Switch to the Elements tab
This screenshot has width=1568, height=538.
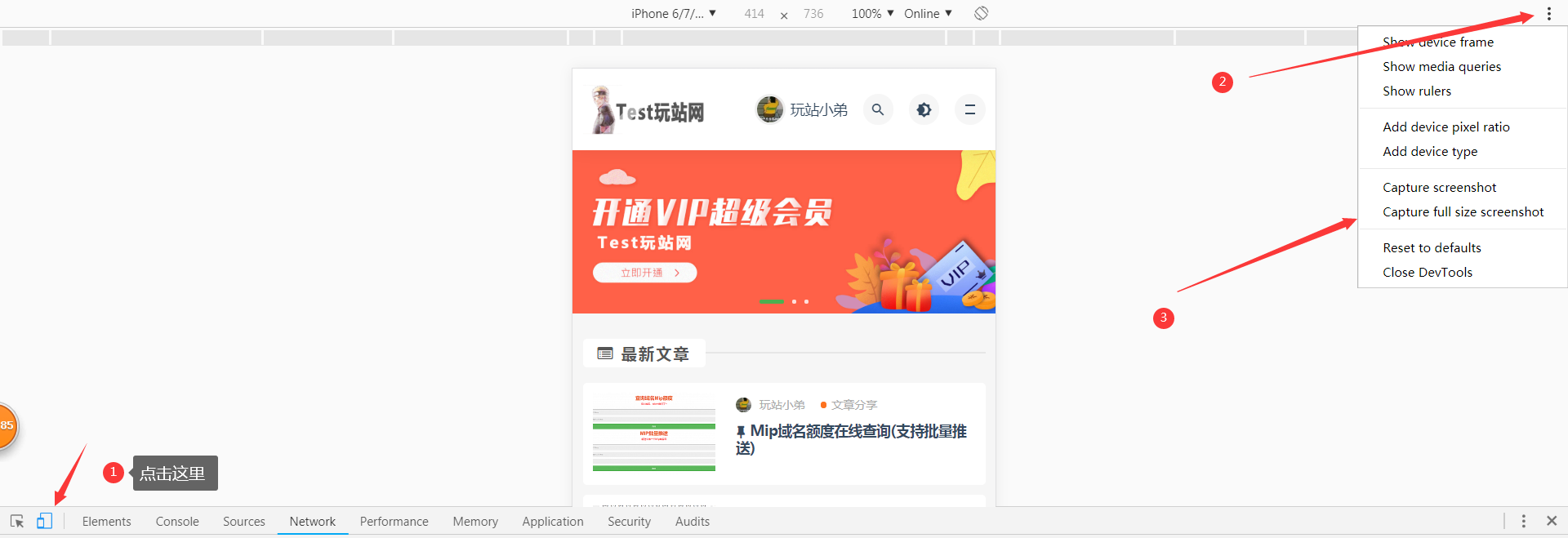coord(106,522)
